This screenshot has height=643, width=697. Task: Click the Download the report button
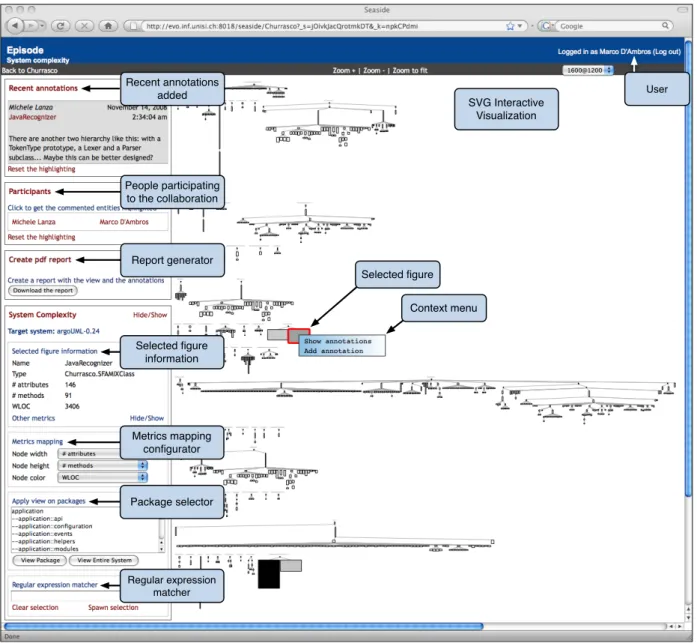point(43,291)
